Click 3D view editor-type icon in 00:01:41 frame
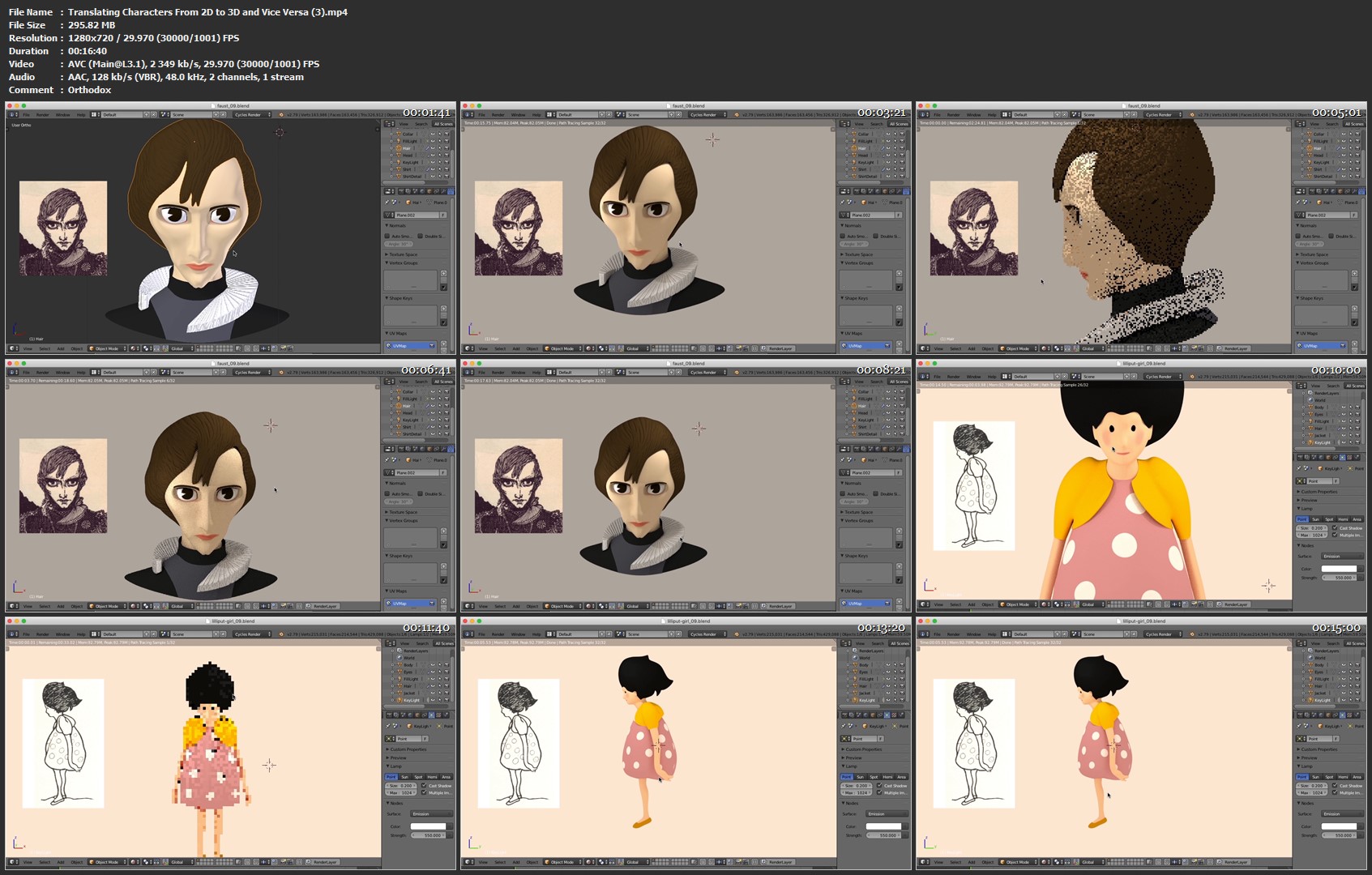The image size is (1372, 875). [x=12, y=348]
